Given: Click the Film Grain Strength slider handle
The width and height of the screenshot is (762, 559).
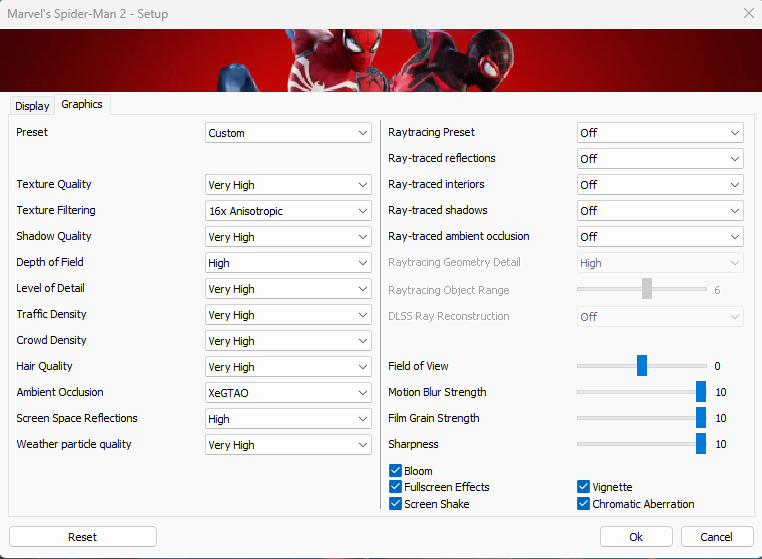Looking at the screenshot, I should click(x=701, y=418).
